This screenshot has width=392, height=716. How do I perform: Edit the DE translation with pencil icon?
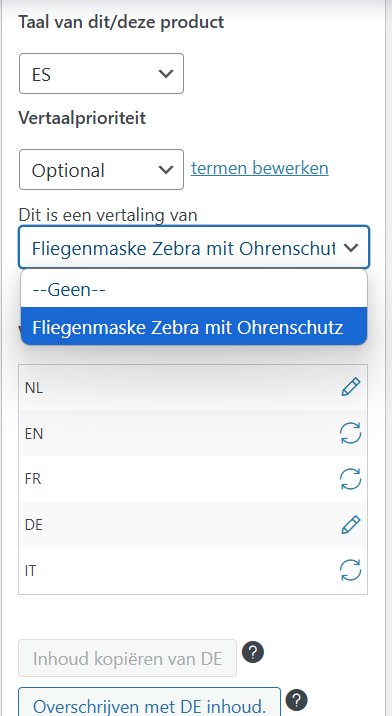click(350, 525)
